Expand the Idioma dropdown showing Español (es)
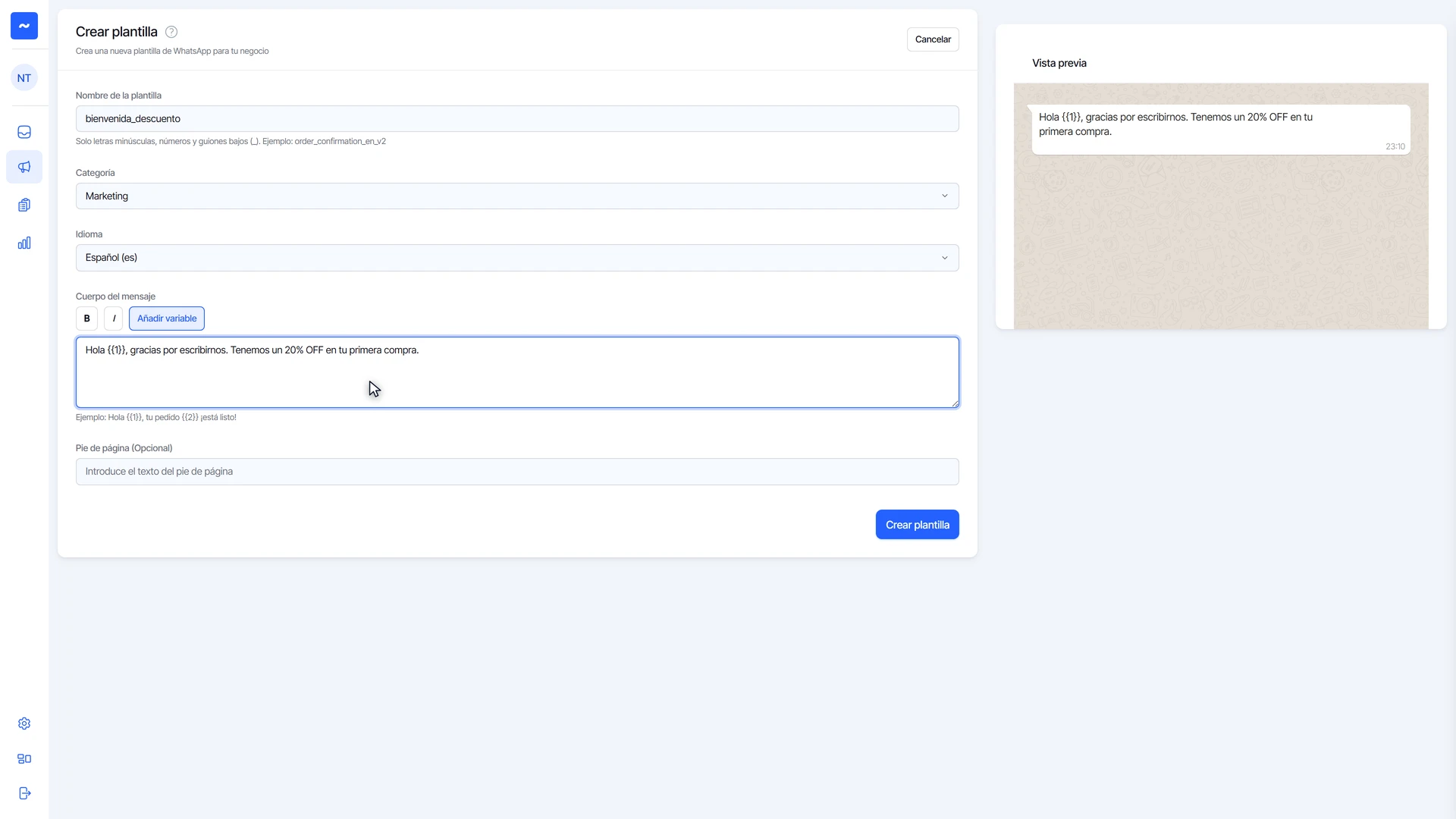 click(517, 258)
